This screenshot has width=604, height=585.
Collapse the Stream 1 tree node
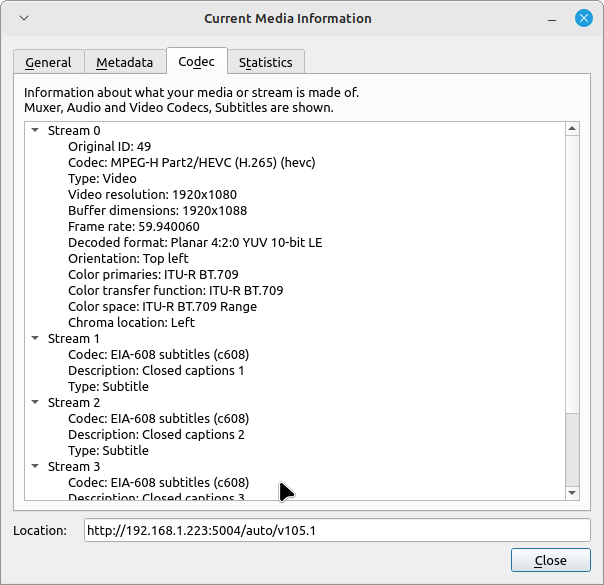coord(35,339)
